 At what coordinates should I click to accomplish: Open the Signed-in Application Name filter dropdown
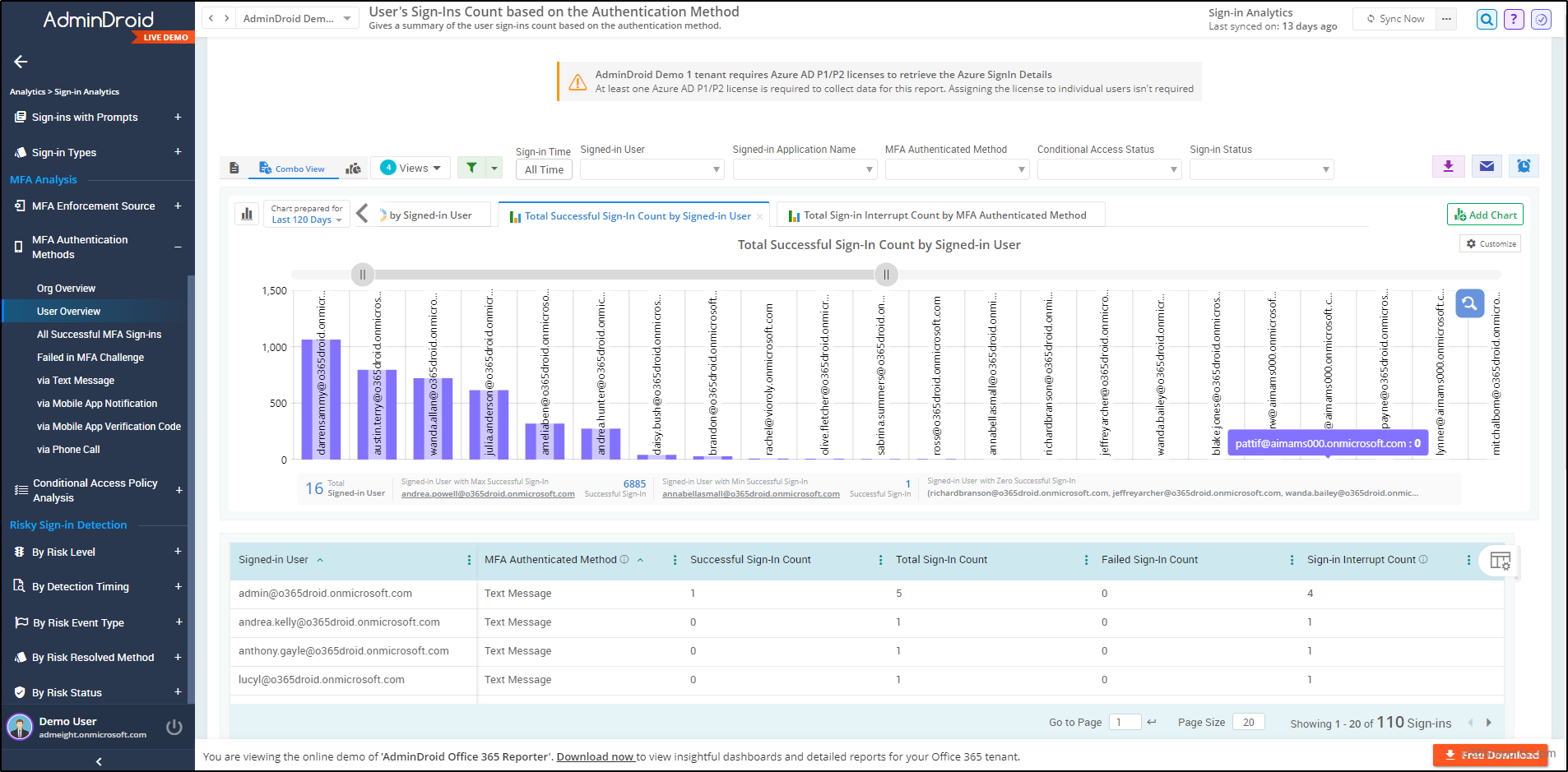click(x=805, y=169)
